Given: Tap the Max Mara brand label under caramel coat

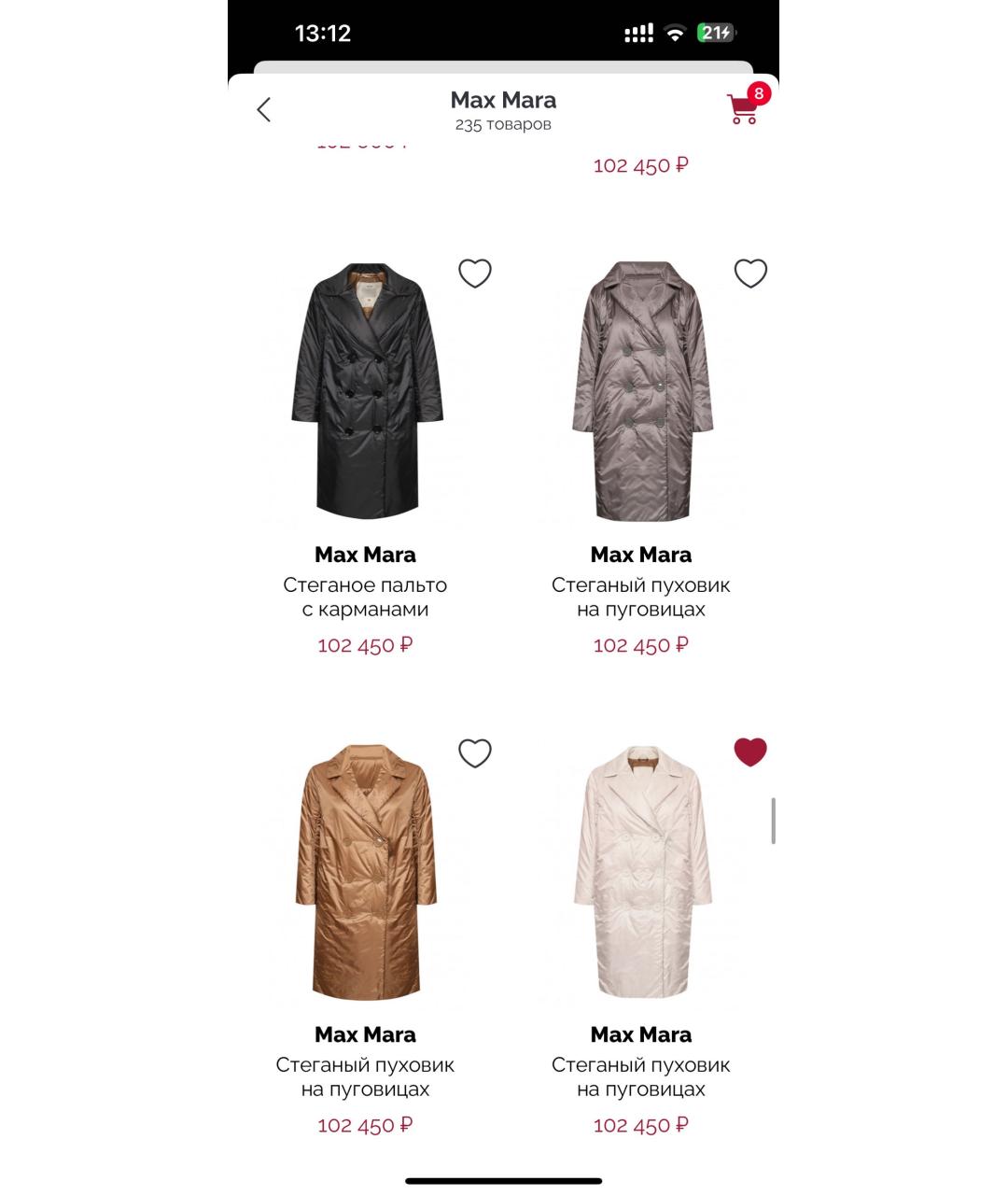Looking at the screenshot, I should (365, 1034).
